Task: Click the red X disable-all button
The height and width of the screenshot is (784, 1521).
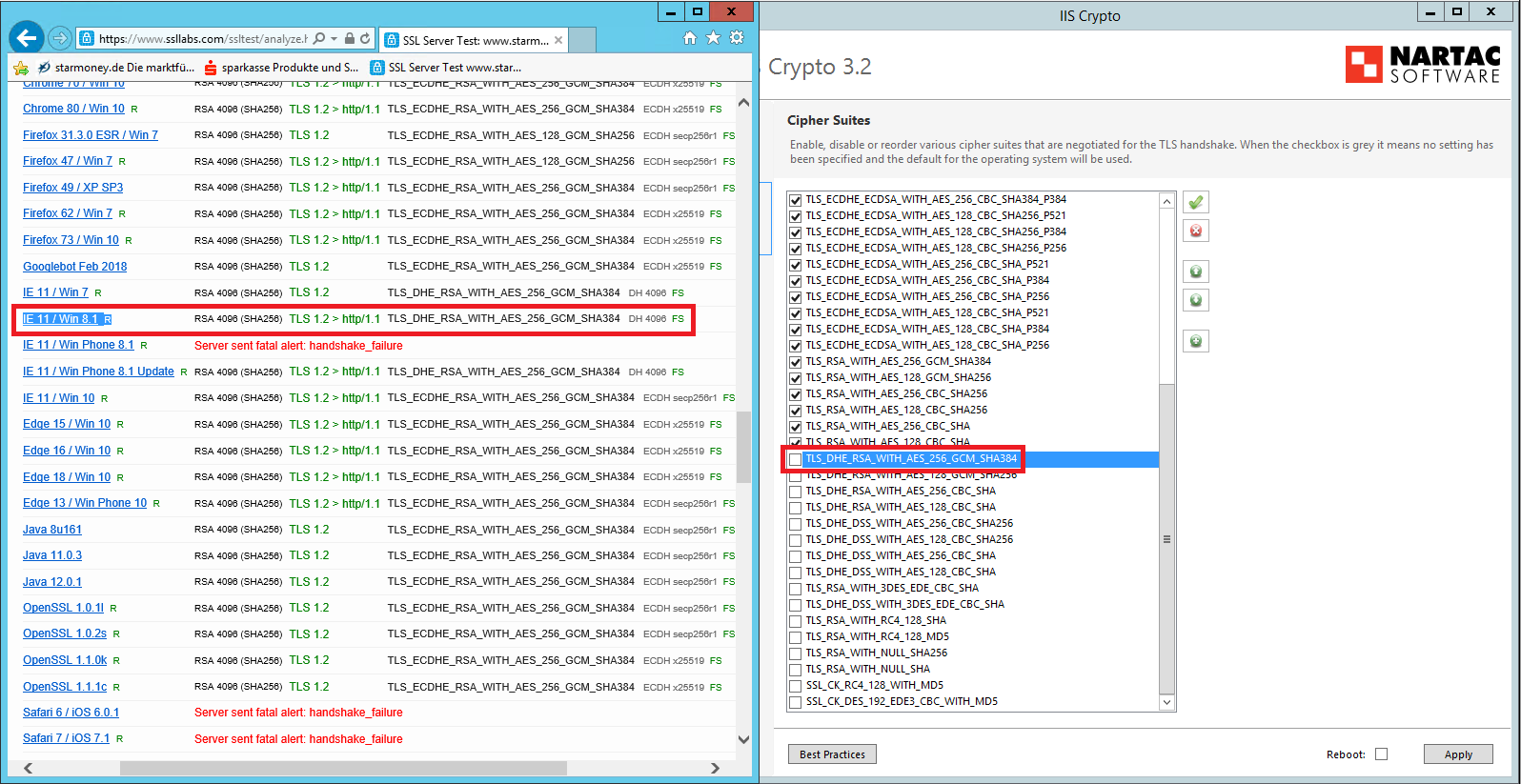Action: click(1195, 231)
